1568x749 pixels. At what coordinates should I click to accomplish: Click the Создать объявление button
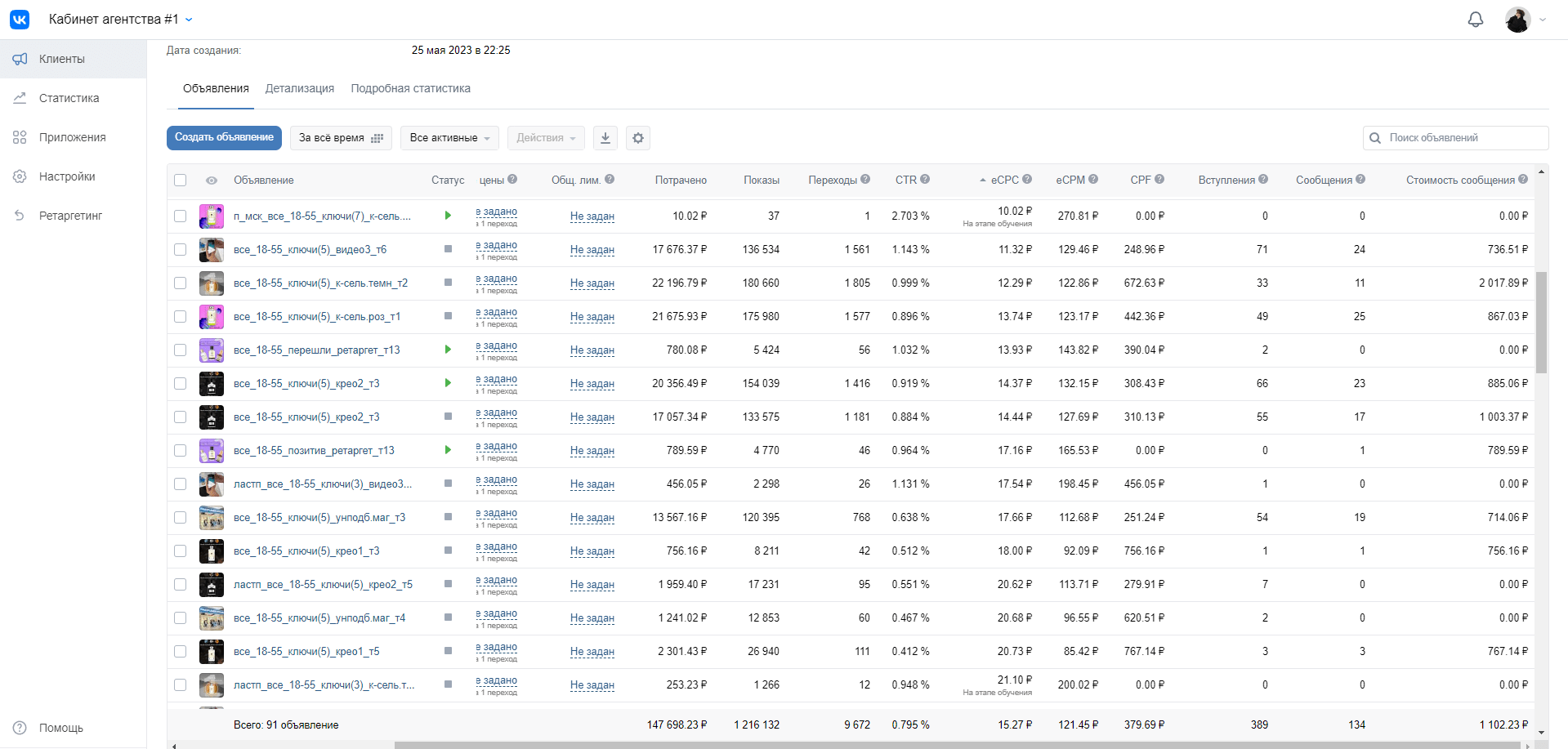[x=224, y=137]
